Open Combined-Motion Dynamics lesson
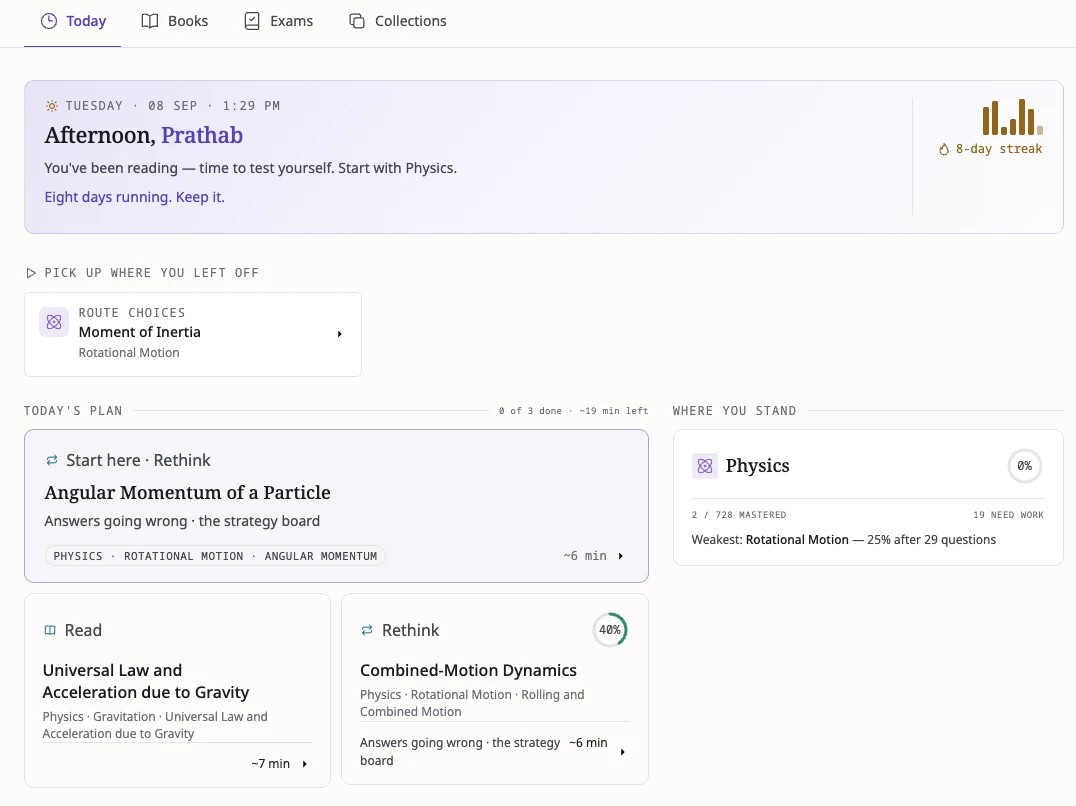The image size is (1076, 806). coord(495,689)
